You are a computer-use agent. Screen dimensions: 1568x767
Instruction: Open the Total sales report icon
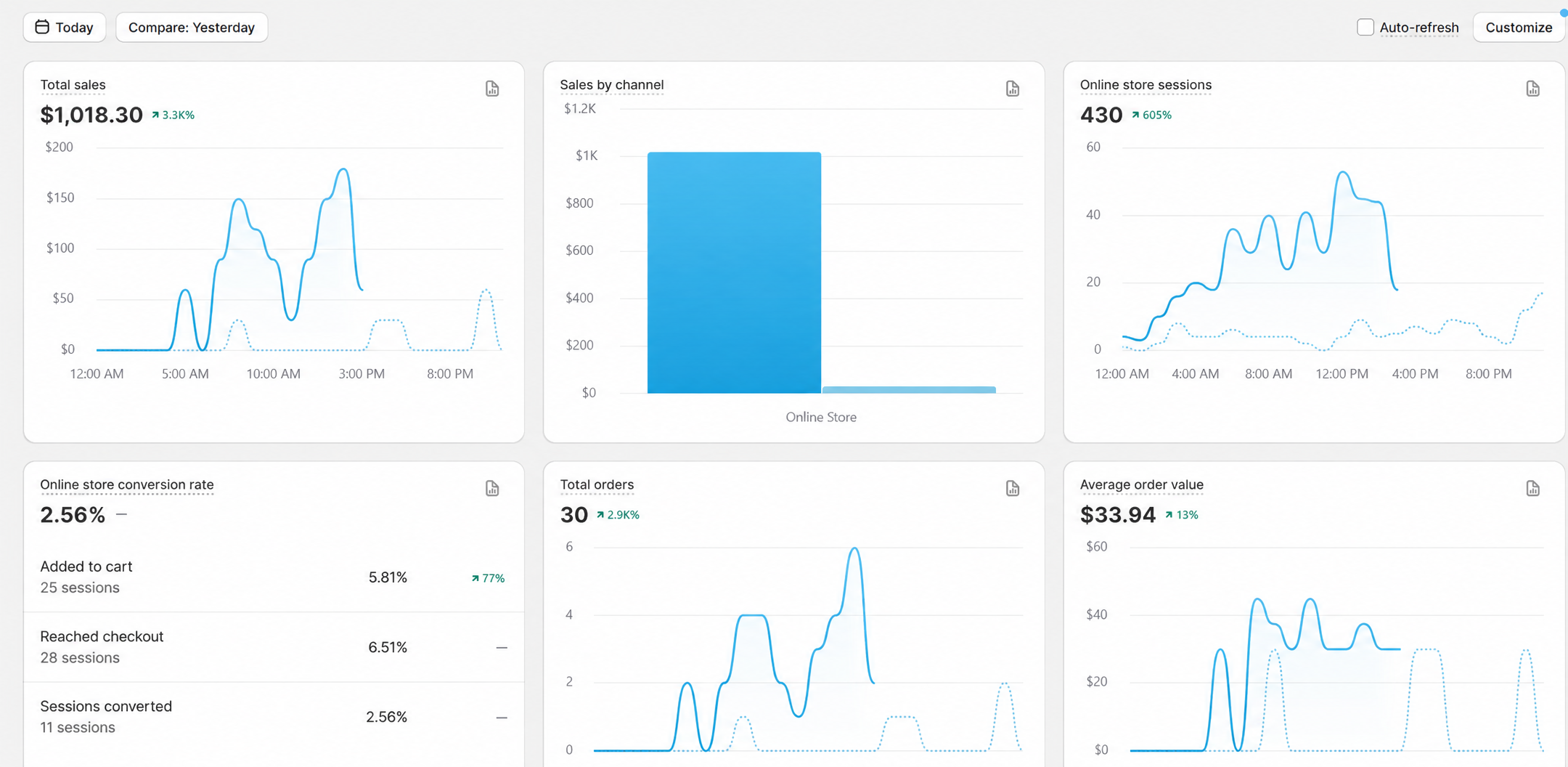tap(492, 89)
